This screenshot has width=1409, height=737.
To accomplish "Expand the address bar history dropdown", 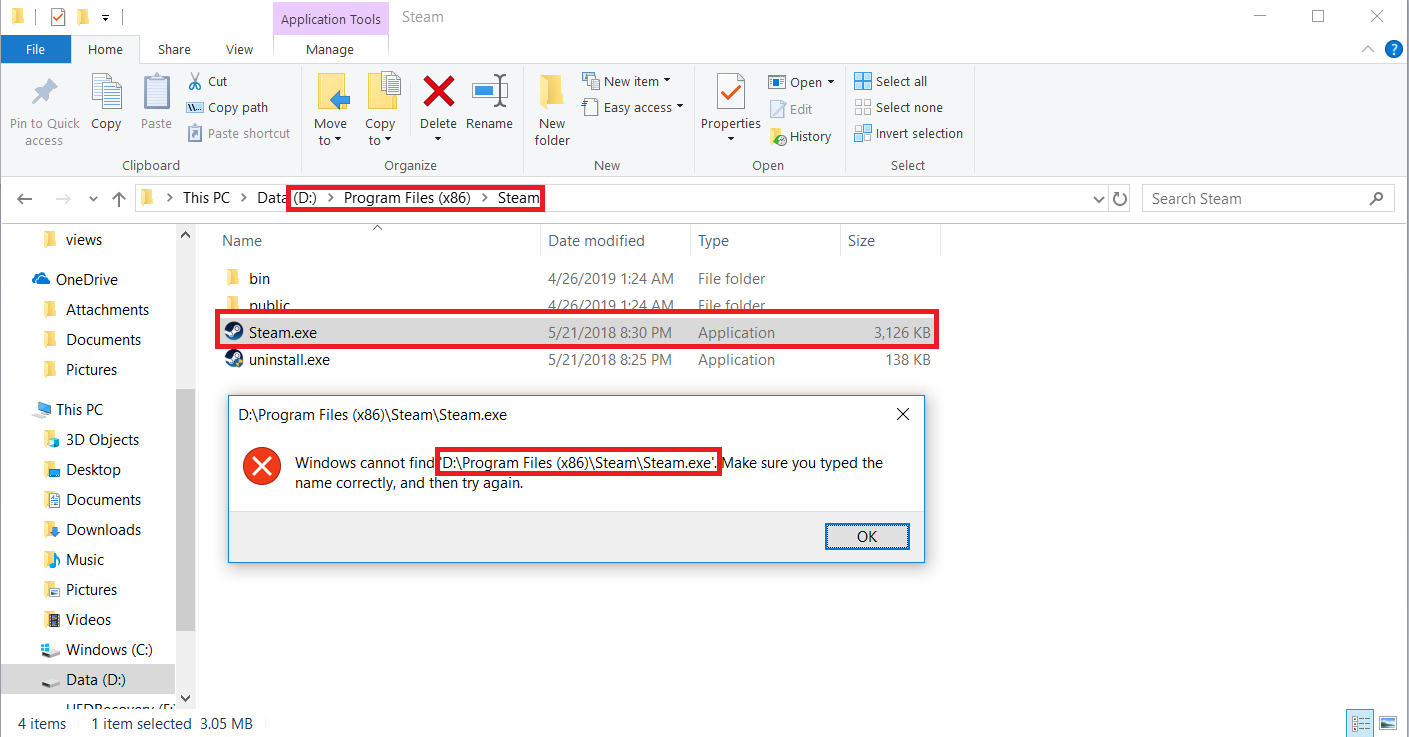I will 1100,199.
